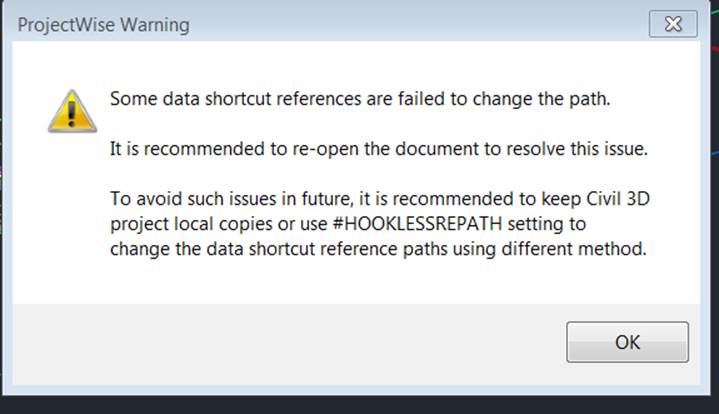This screenshot has height=414, width=719.
Task: Click the exclamation mark inside the warning icon
Action: (x=72, y=114)
